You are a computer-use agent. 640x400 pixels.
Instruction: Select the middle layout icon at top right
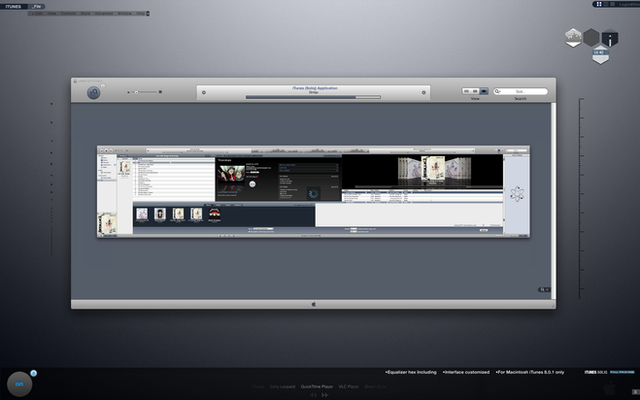606,4
